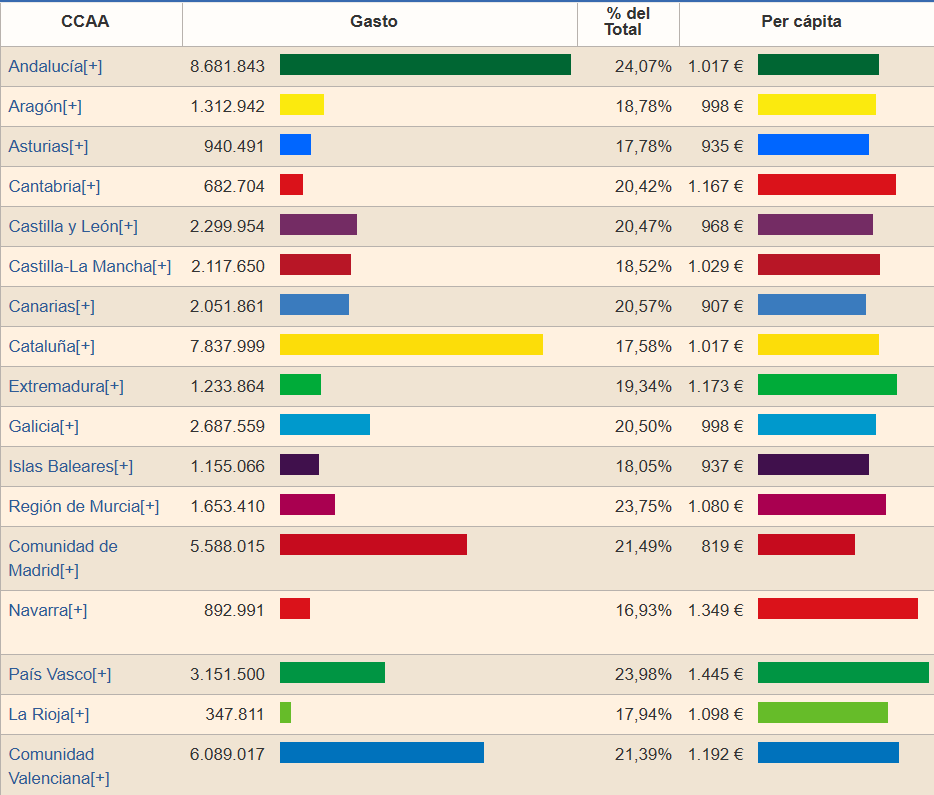
Task: Open the Castilla-La Mancha link
Action: coord(89,266)
